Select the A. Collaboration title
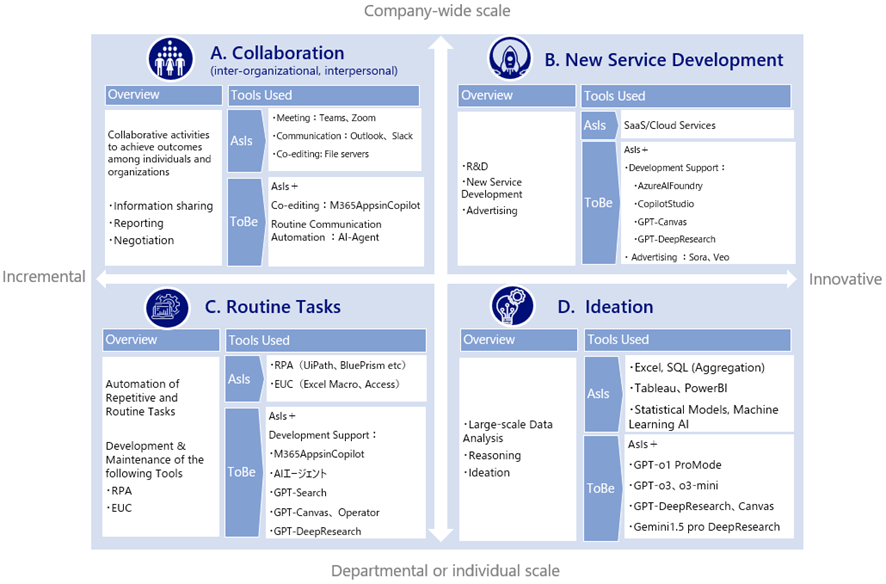This screenshot has height=584, width=886. [x=277, y=53]
